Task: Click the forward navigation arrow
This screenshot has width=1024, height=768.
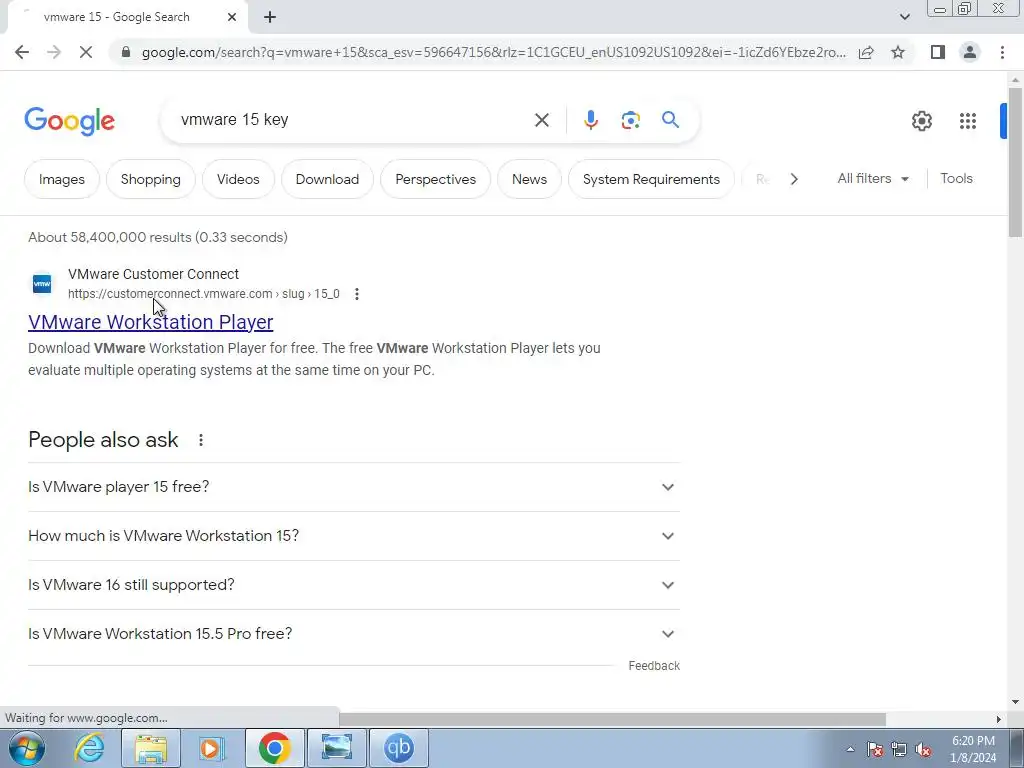Action: (54, 52)
